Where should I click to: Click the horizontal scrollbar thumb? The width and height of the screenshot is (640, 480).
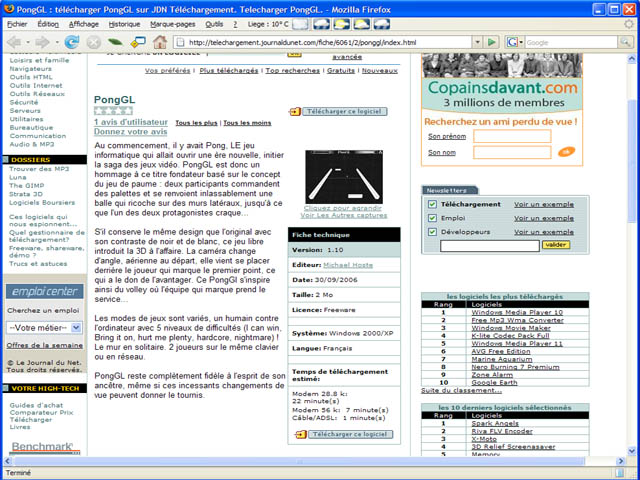299,461
